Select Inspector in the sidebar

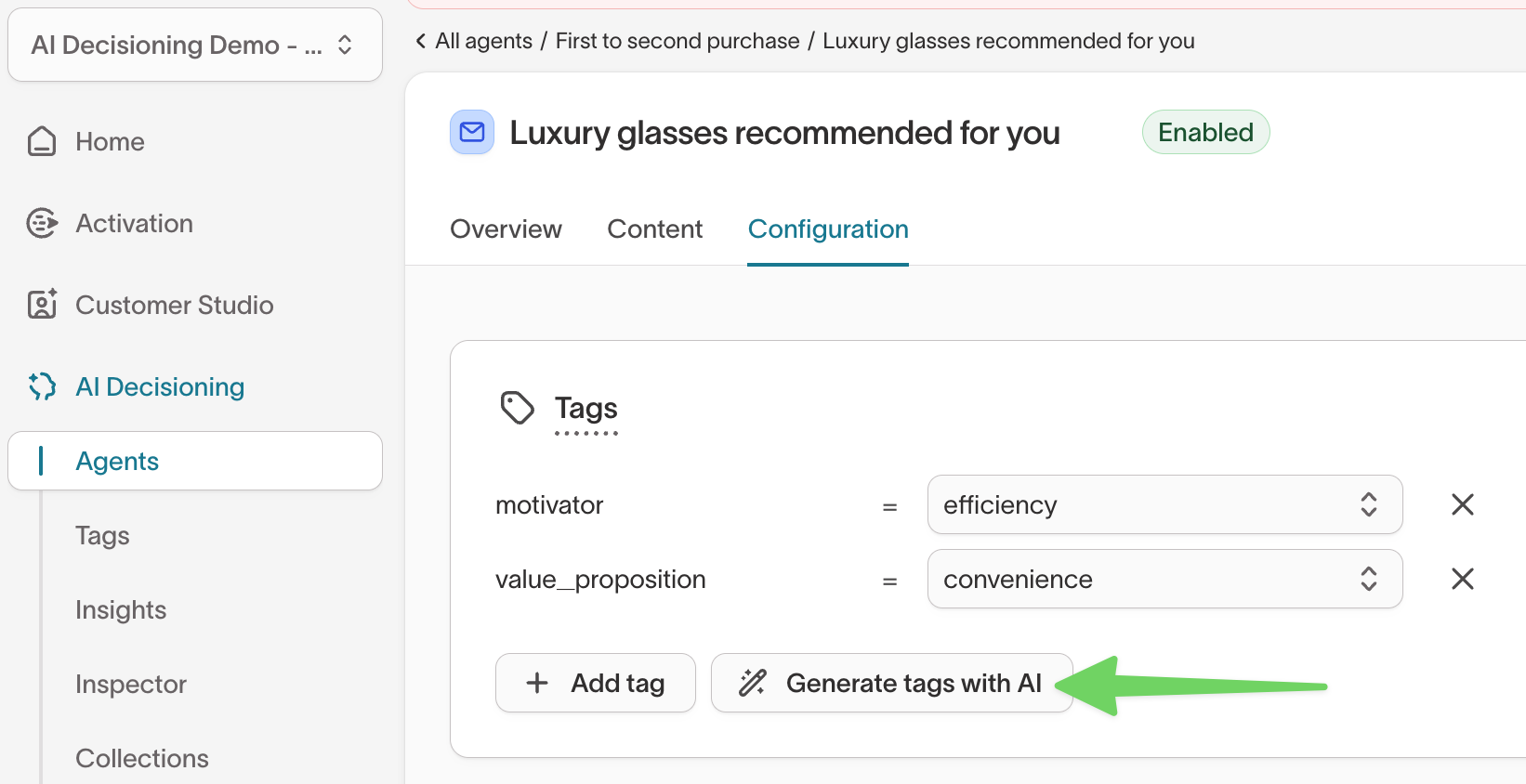point(131,684)
